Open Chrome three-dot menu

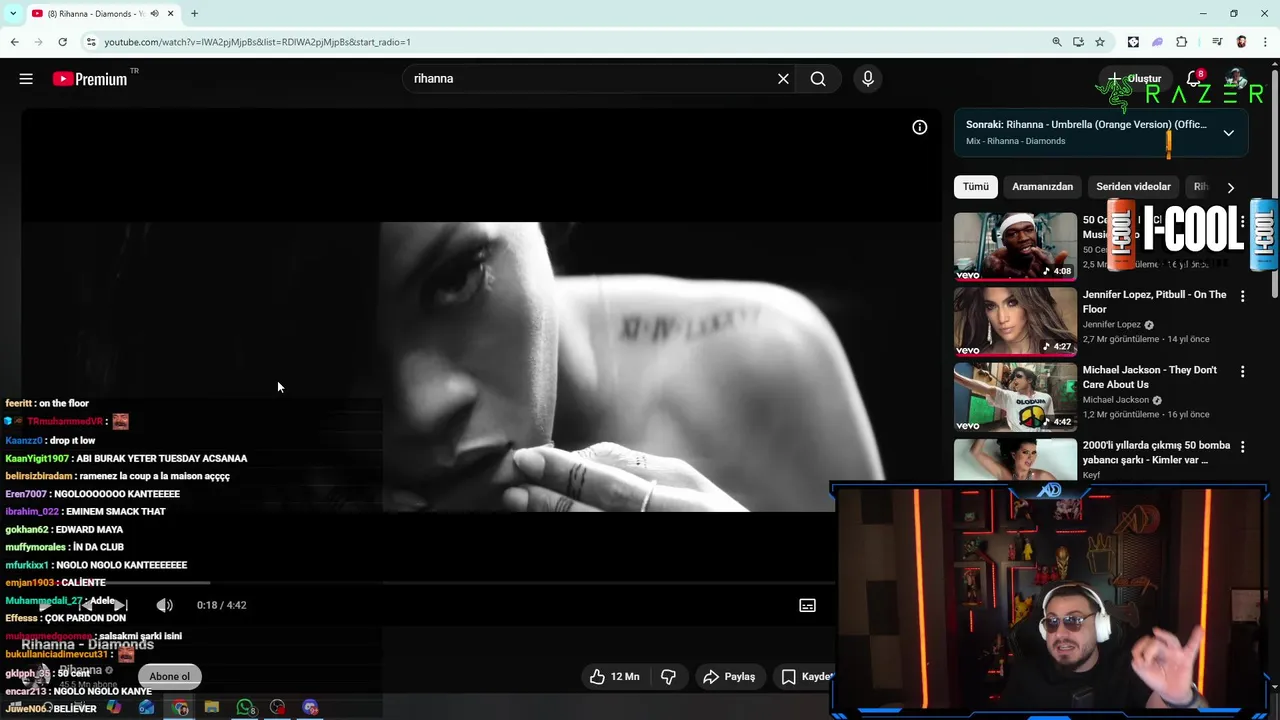[1266, 42]
